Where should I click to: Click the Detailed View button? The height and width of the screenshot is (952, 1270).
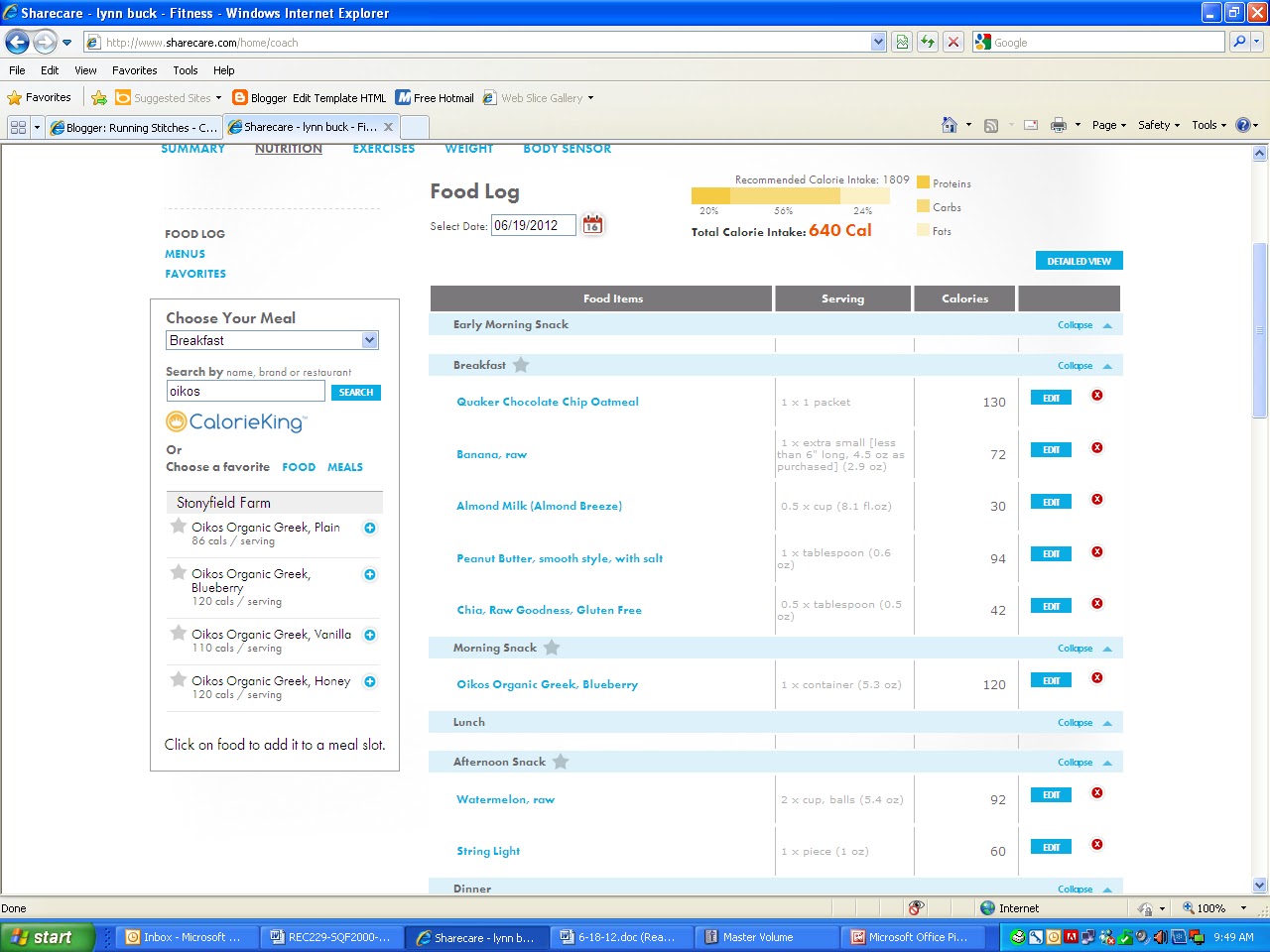point(1079,261)
